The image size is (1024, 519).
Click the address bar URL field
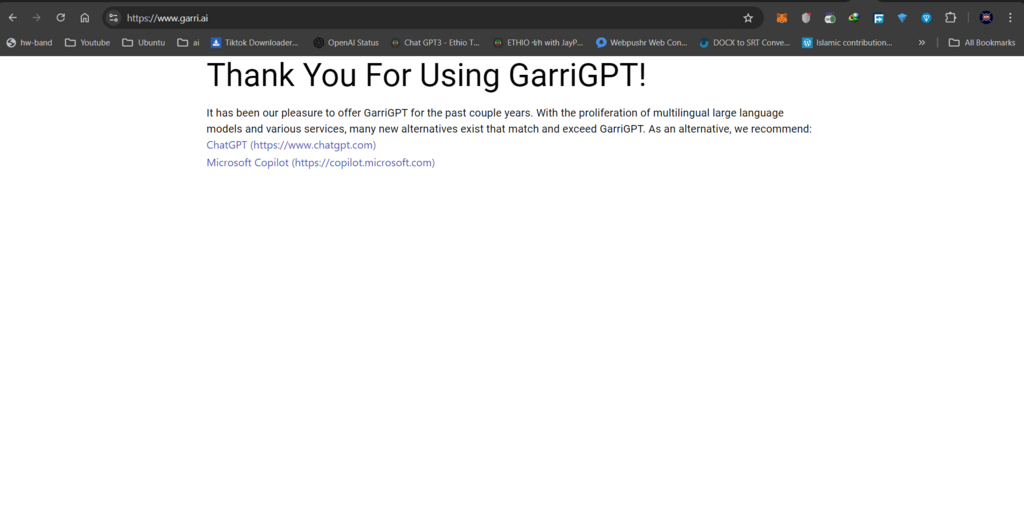(x=400, y=18)
